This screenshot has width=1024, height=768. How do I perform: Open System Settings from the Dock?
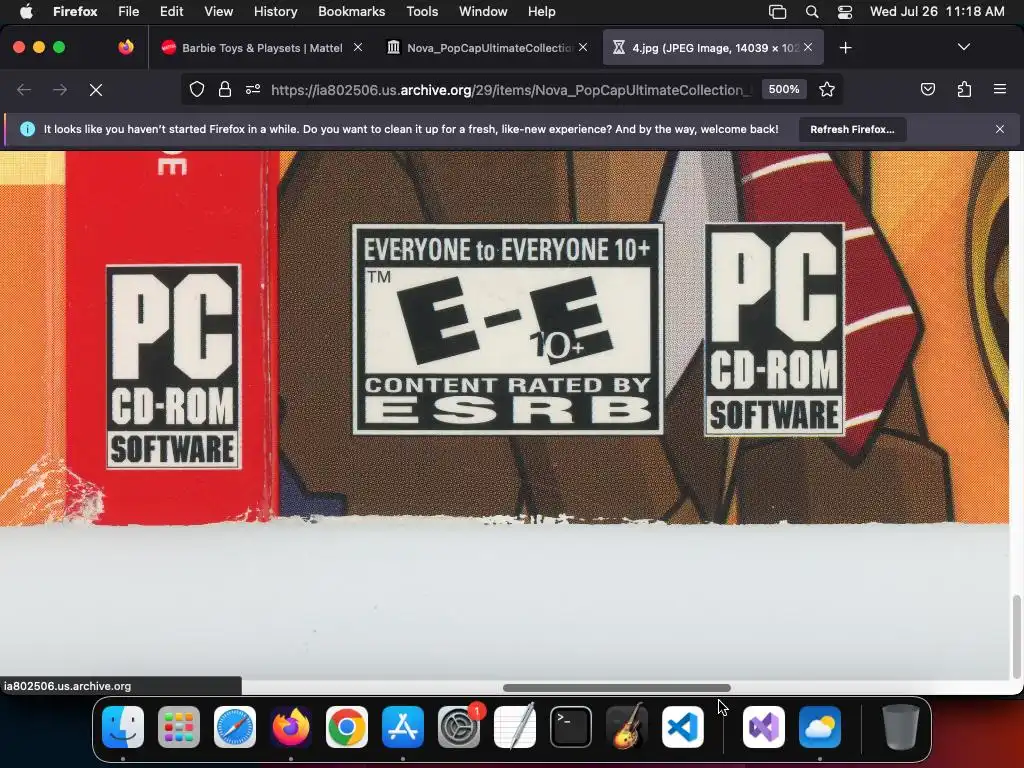pos(458,727)
